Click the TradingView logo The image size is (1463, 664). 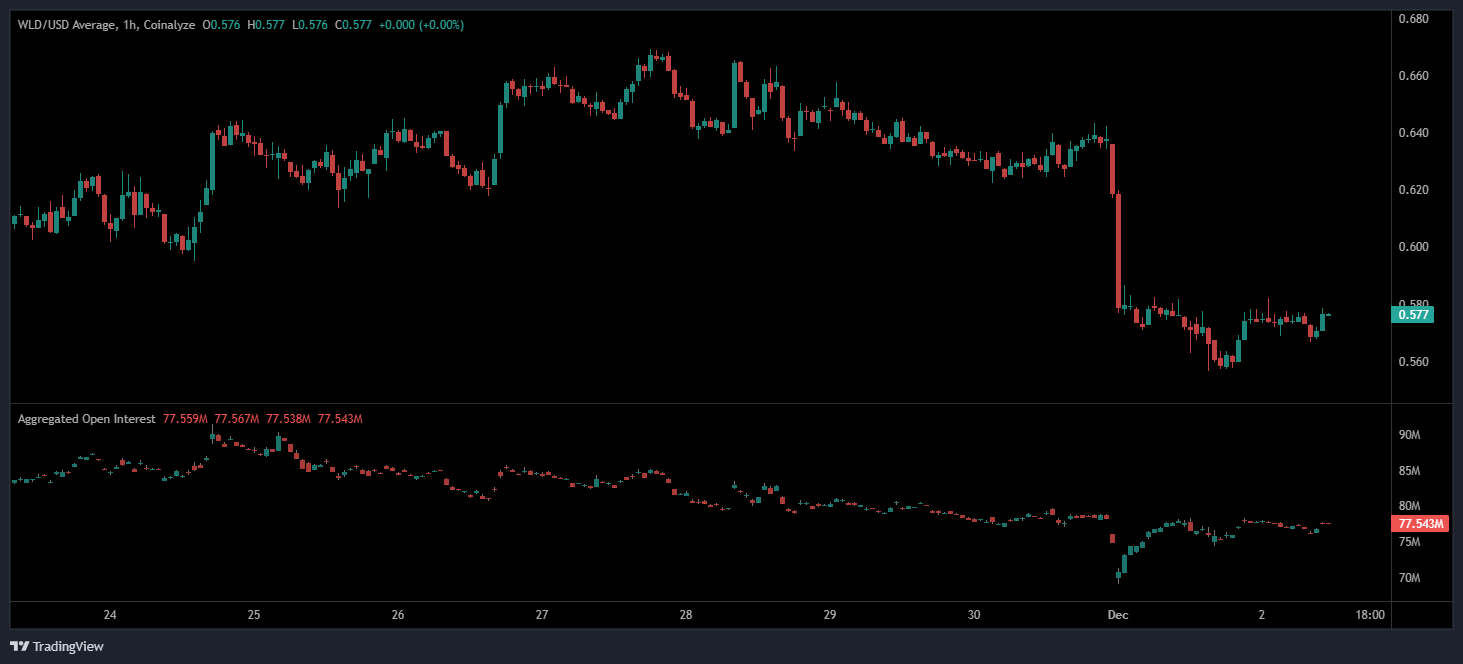(56, 646)
